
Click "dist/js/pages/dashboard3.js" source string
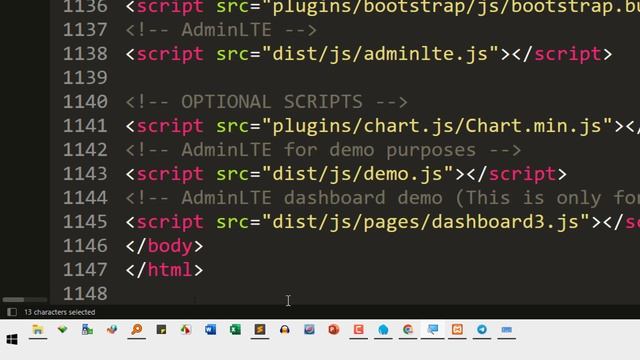click(x=426, y=222)
